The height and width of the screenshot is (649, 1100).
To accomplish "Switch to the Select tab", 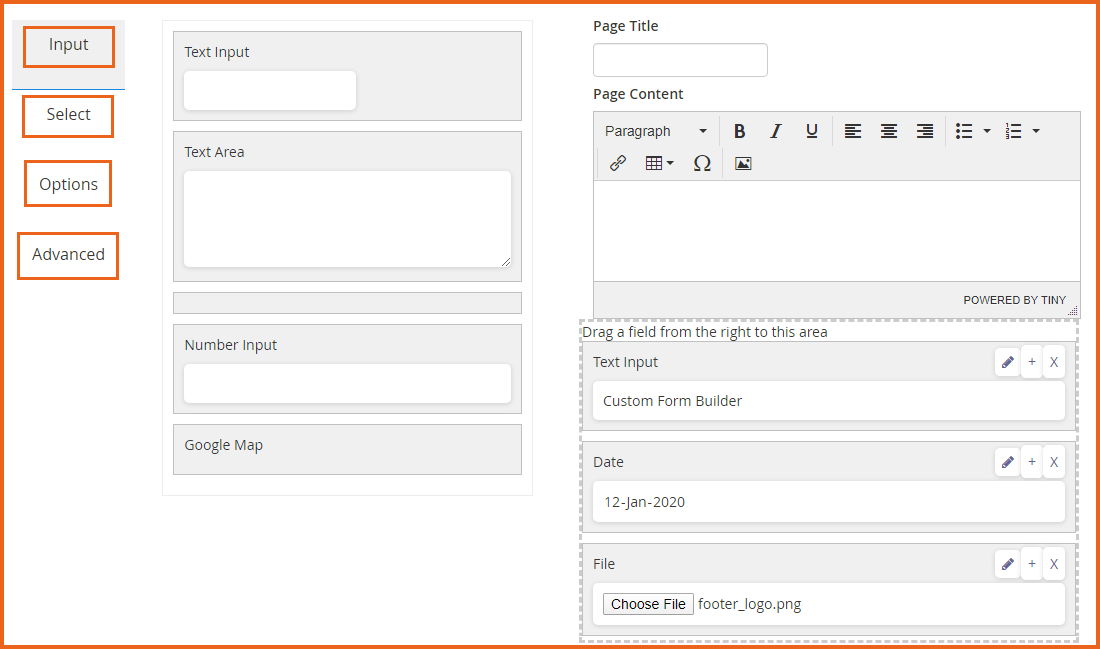I will [68, 115].
